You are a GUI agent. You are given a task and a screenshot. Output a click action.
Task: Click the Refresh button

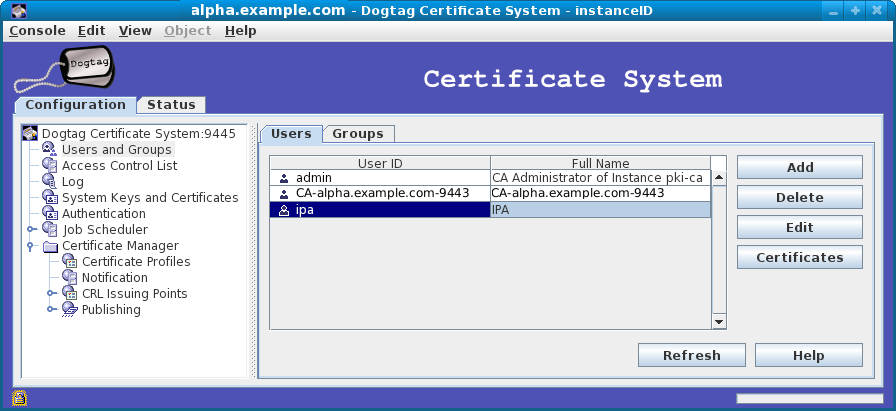[x=691, y=355]
